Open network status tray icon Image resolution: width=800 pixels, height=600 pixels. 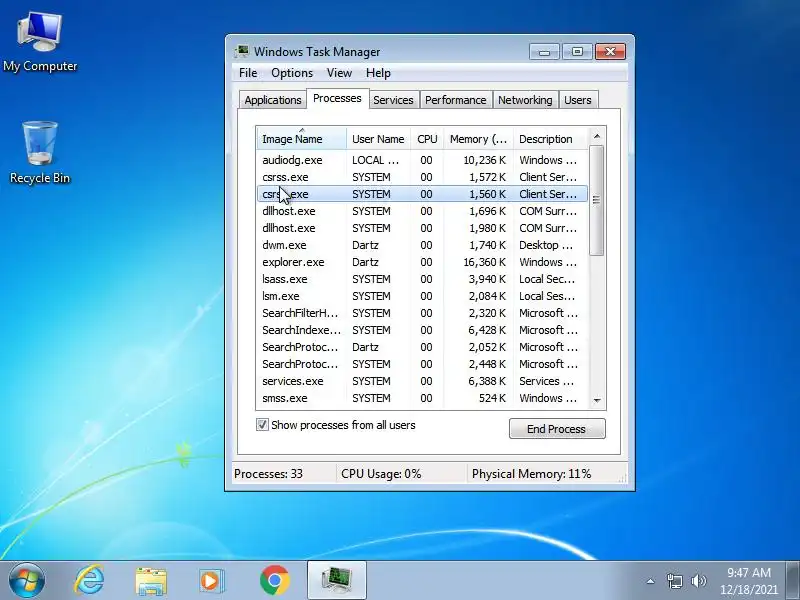coord(674,581)
